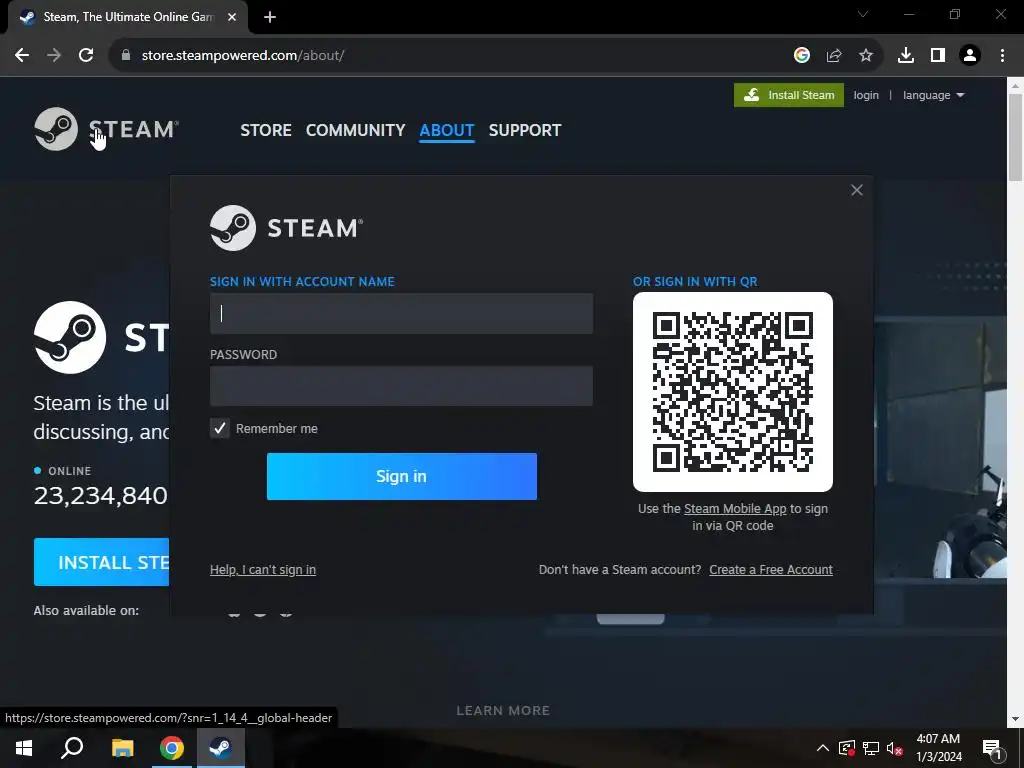Open the Steam Mobile App link

click(735, 508)
